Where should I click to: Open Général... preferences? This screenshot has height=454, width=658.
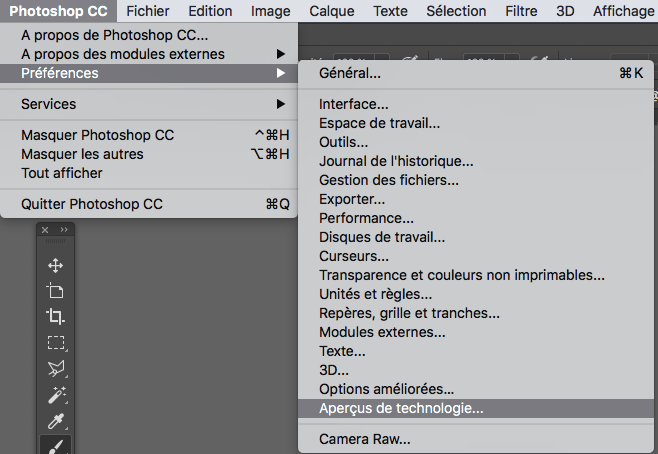pyautogui.click(x=476, y=73)
